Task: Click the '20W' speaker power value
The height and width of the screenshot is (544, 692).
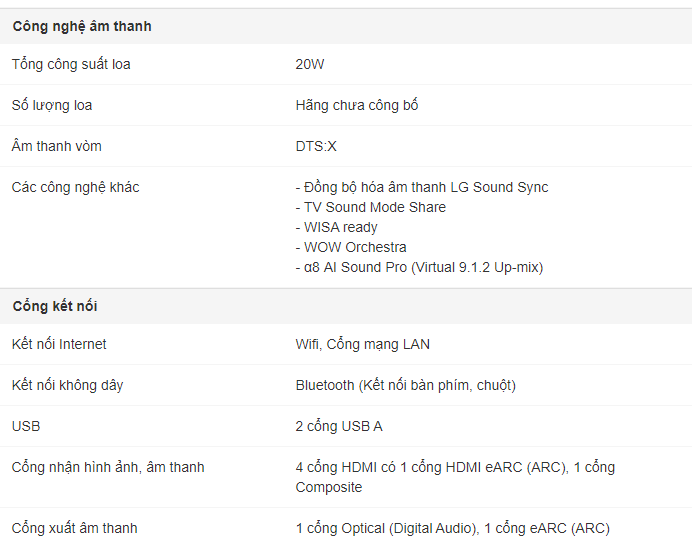Action: pos(310,64)
